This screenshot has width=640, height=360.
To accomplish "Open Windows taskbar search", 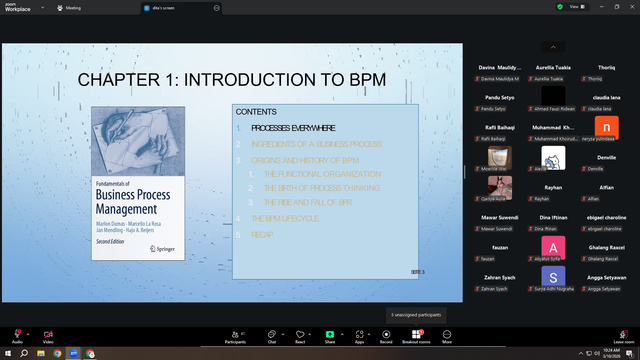I will point(24,353).
